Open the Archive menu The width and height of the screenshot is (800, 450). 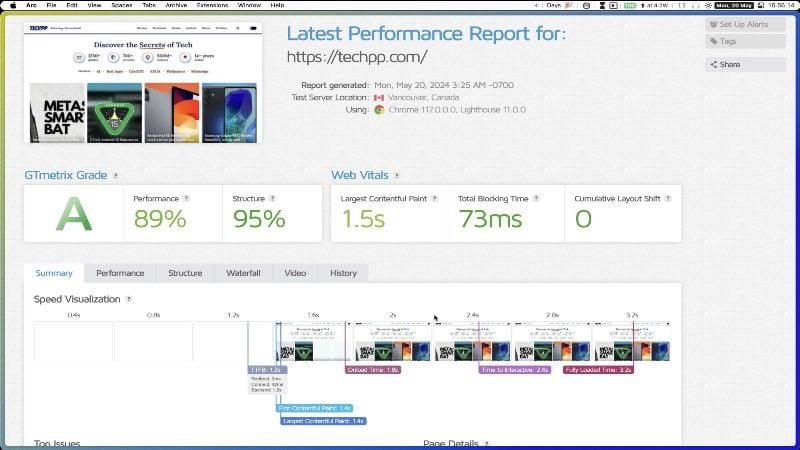click(x=176, y=5)
